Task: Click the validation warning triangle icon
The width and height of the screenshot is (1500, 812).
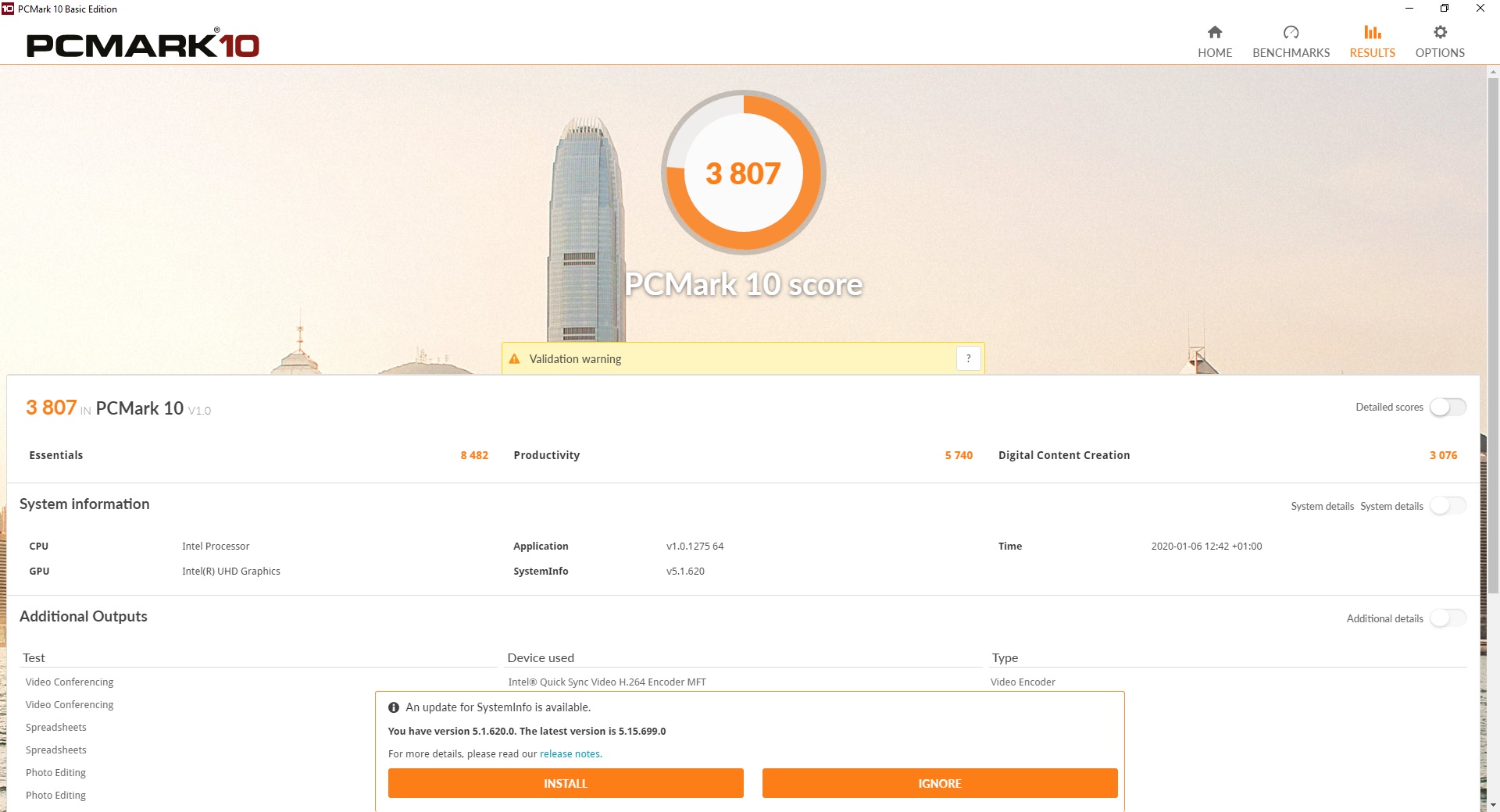Action: [x=514, y=359]
